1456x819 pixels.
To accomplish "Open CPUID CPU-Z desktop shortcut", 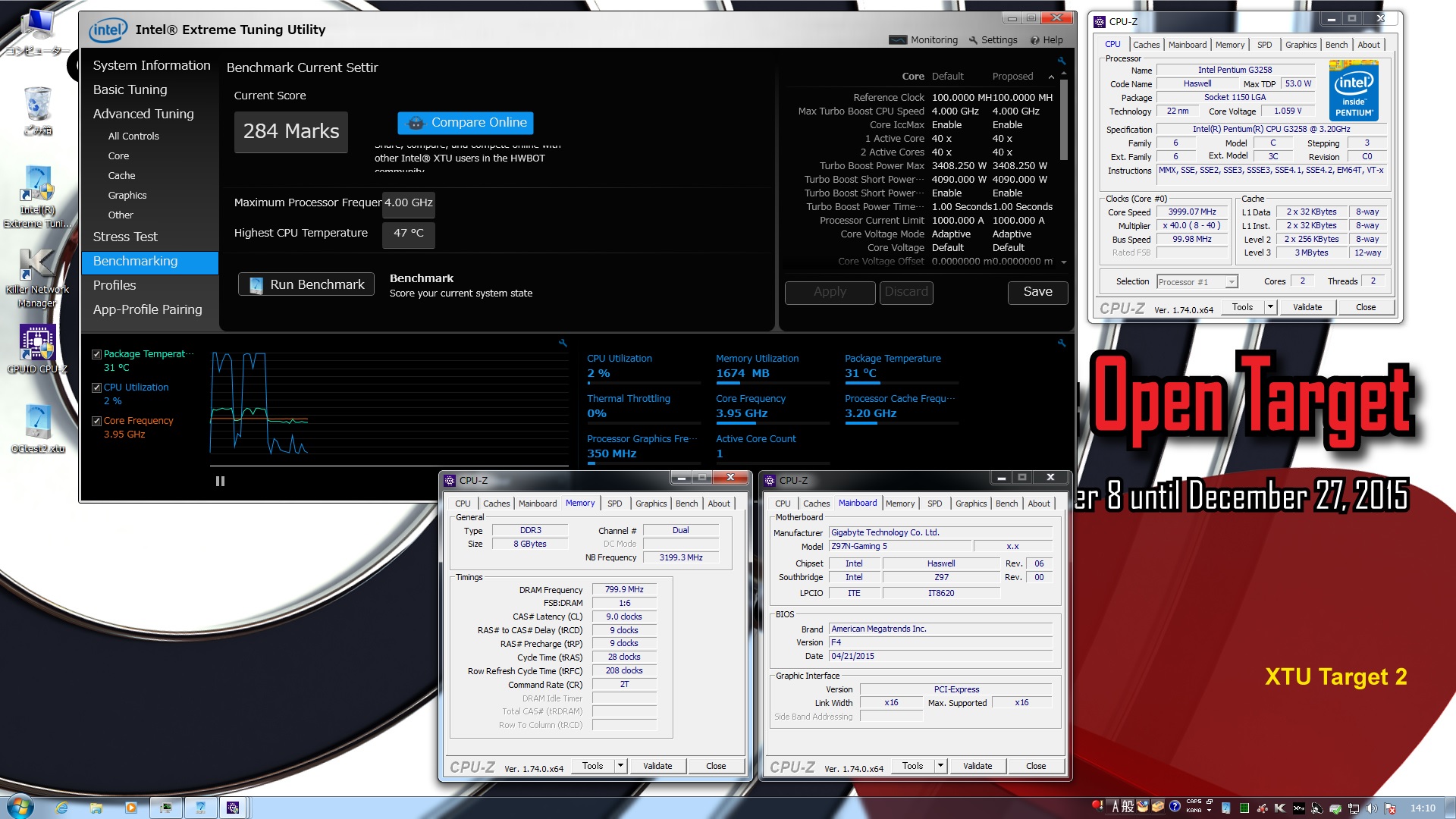I will pyautogui.click(x=37, y=350).
